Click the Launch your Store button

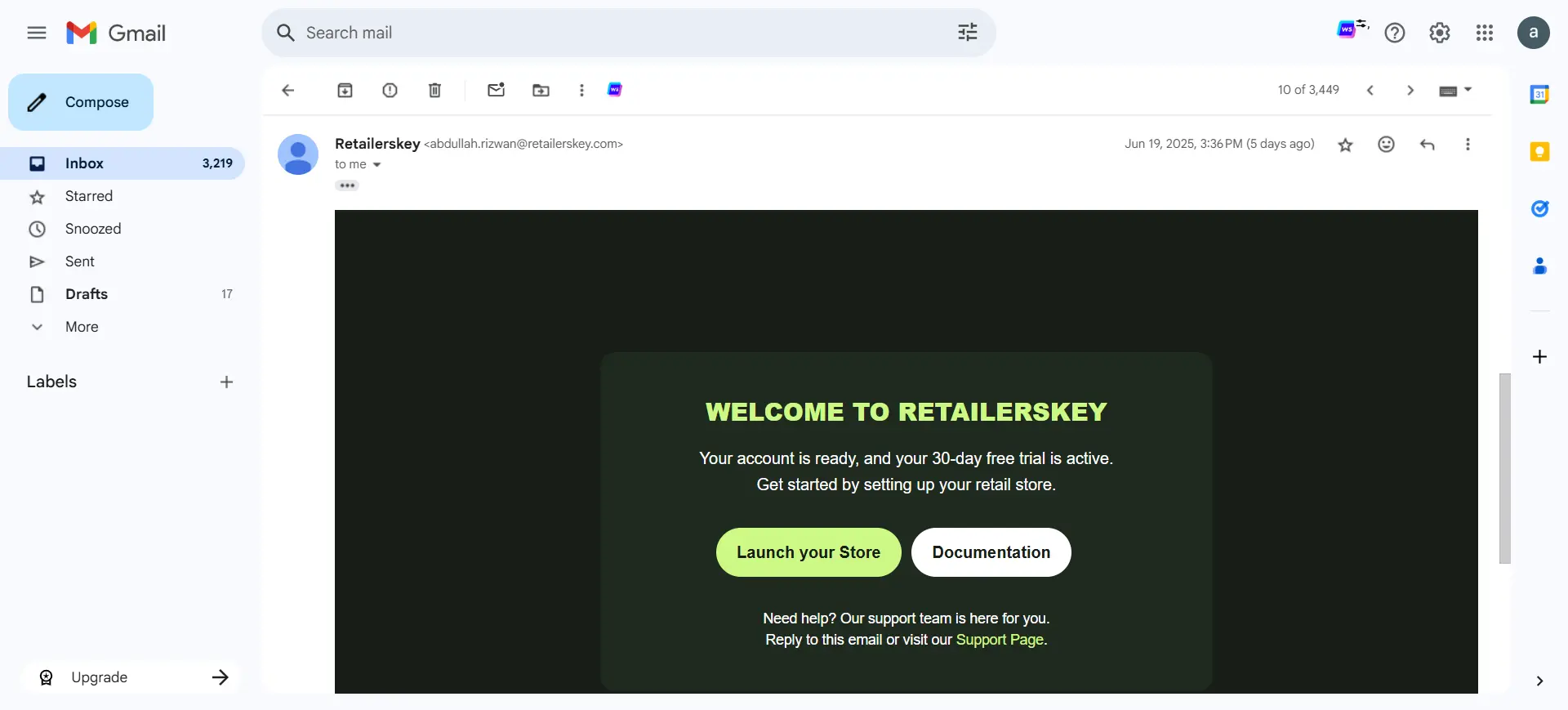click(808, 552)
